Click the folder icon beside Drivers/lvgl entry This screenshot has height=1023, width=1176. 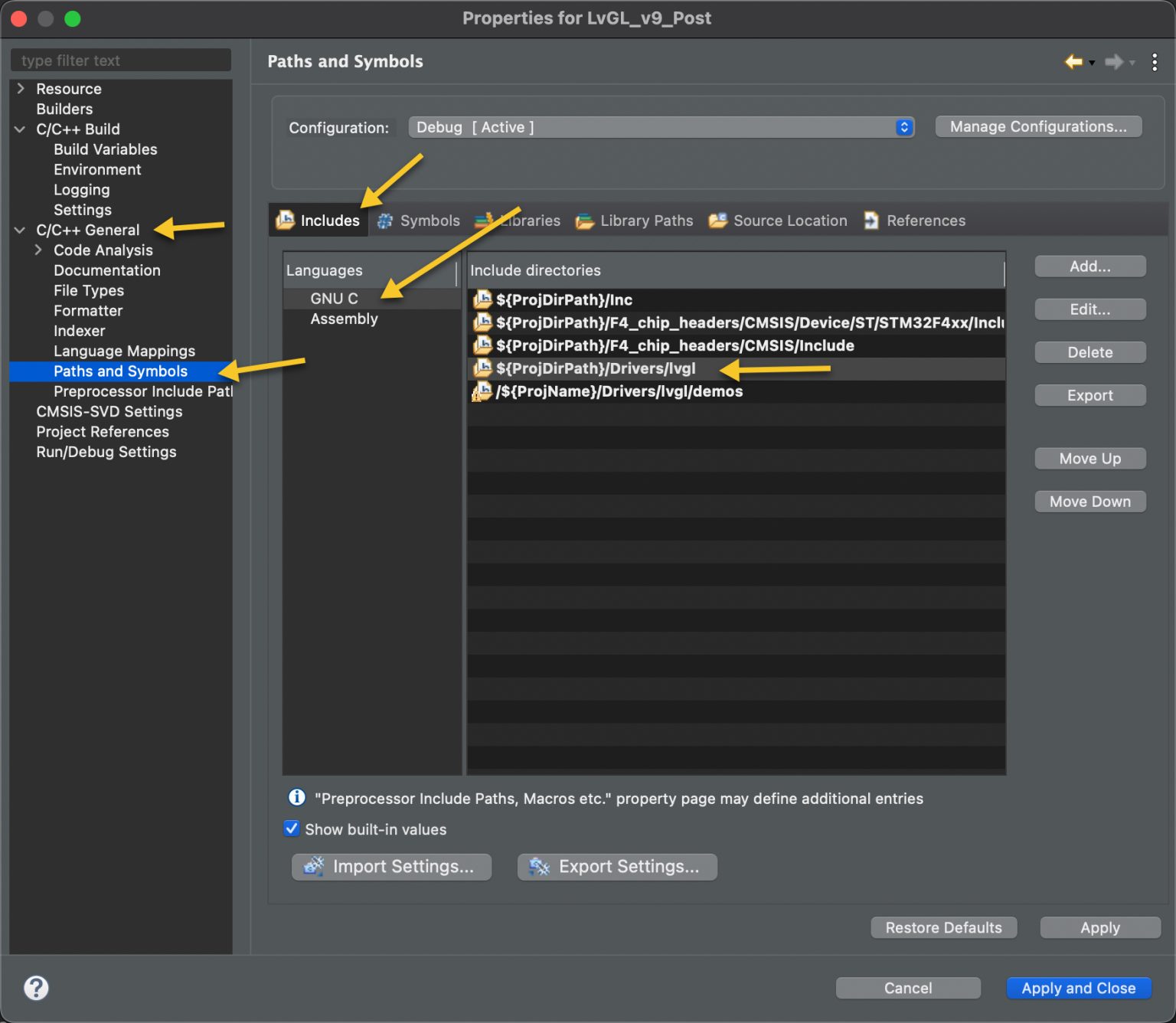[483, 368]
